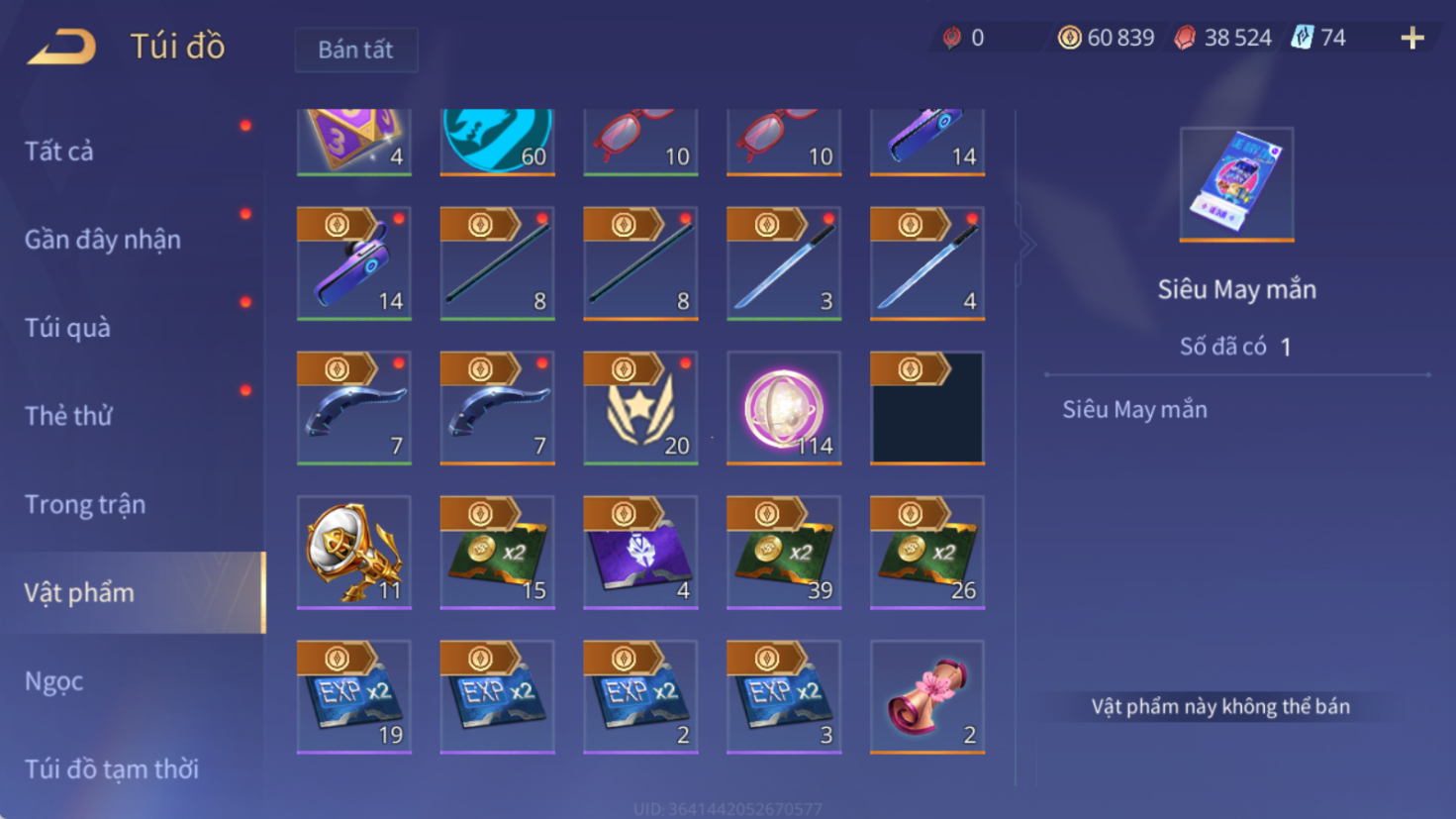Select the purple card item with 4
This screenshot has width=1456, height=819.
click(x=640, y=553)
